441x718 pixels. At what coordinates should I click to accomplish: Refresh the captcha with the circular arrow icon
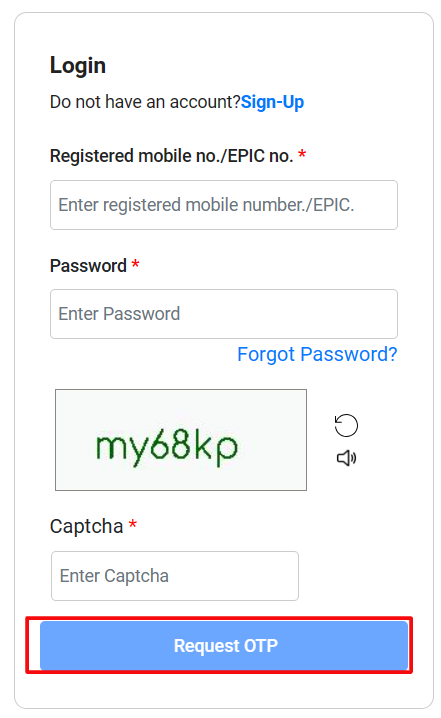pos(346,425)
